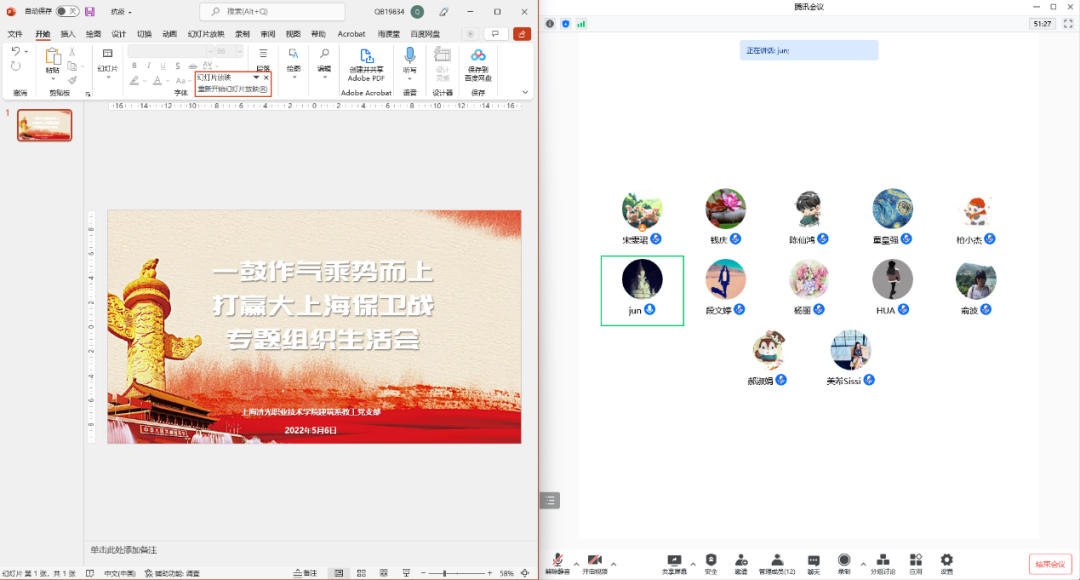Expand the share screen options arrow
This screenshot has width=1080, height=580.
tap(693, 564)
